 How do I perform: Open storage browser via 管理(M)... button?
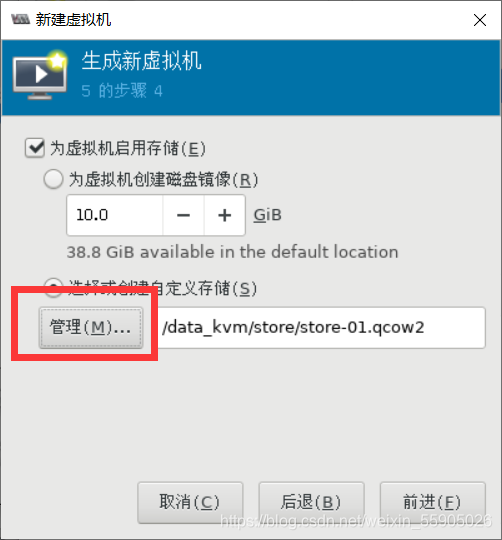point(91,328)
